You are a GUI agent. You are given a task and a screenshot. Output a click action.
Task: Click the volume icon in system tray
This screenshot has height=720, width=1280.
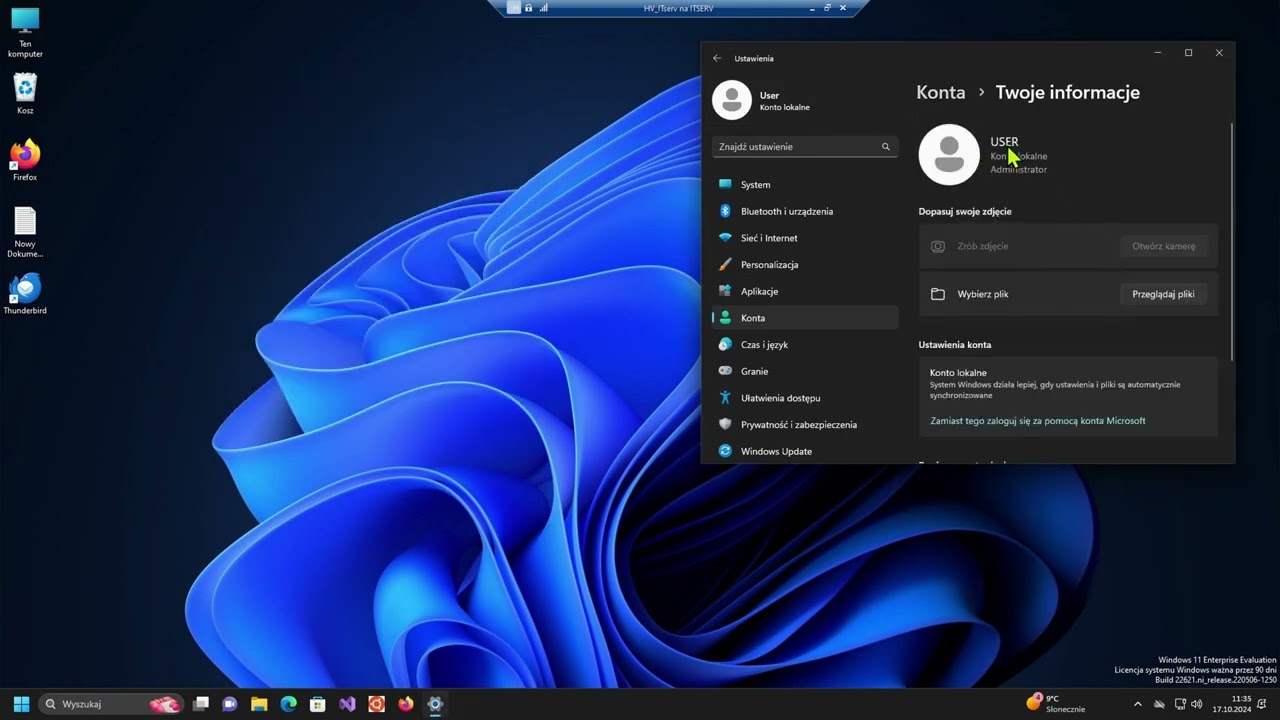click(1197, 704)
